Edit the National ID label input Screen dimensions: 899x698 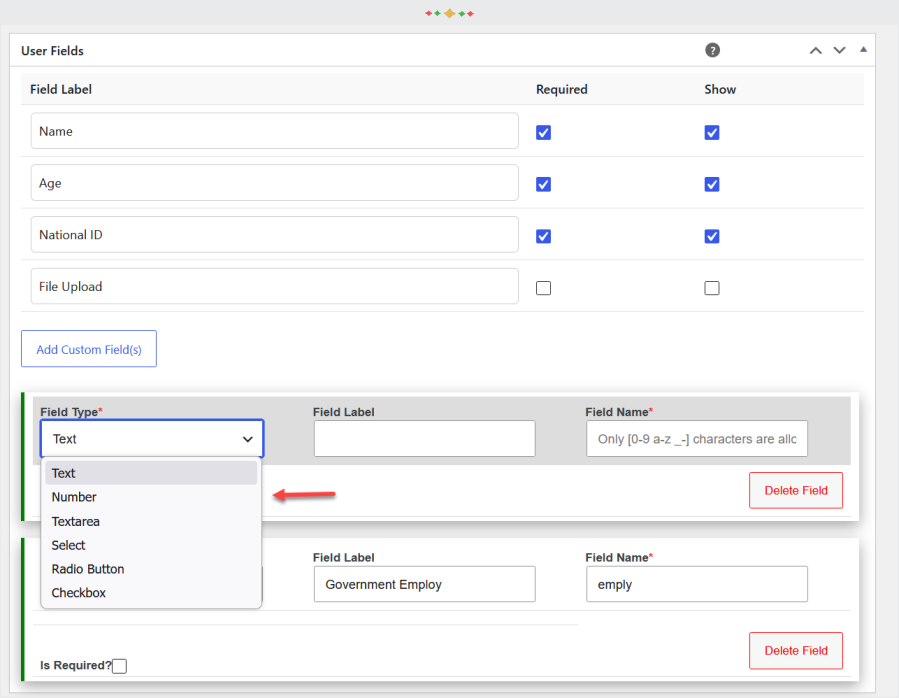coord(275,234)
